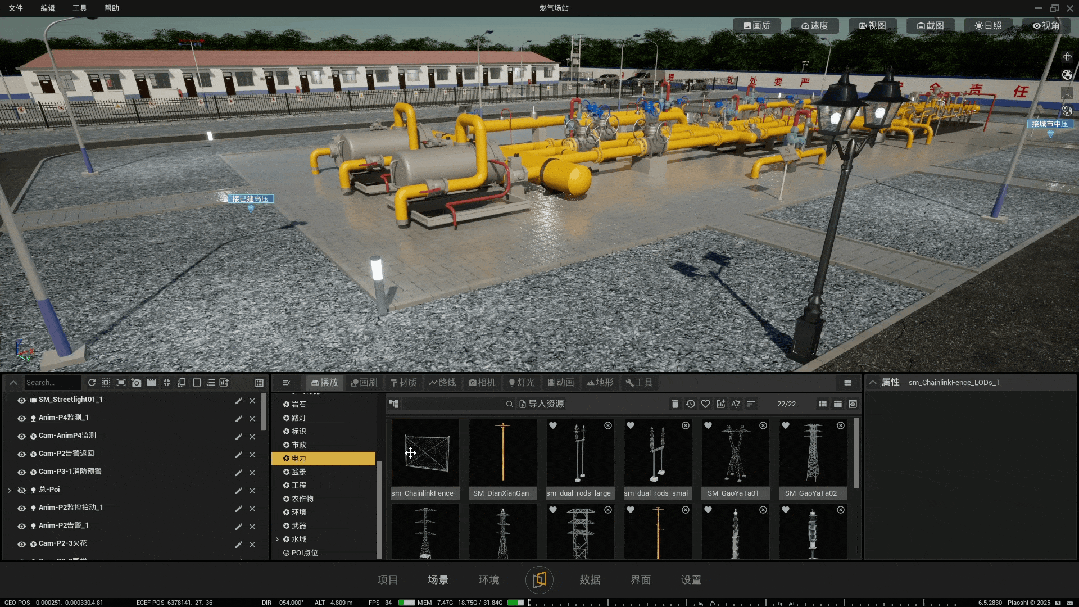This screenshot has width=1079, height=607.
Task: Click the pencil icon for 点-Poi row
Action: pyautogui.click(x=238, y=491)
